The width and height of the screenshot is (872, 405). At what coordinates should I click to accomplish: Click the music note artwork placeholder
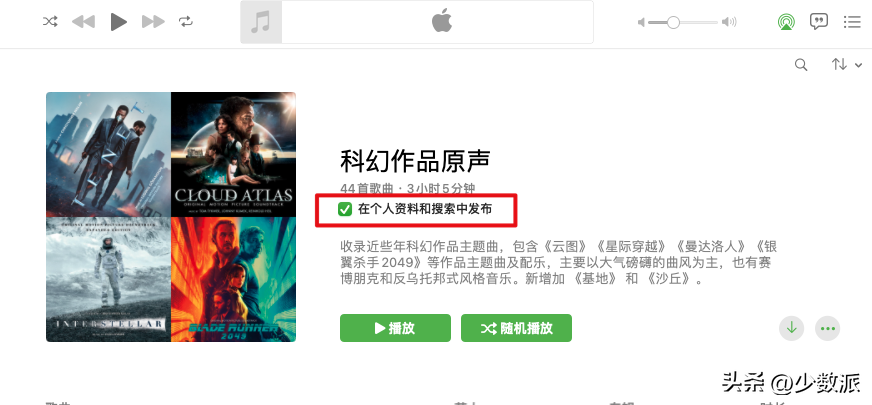pos(261,22)
